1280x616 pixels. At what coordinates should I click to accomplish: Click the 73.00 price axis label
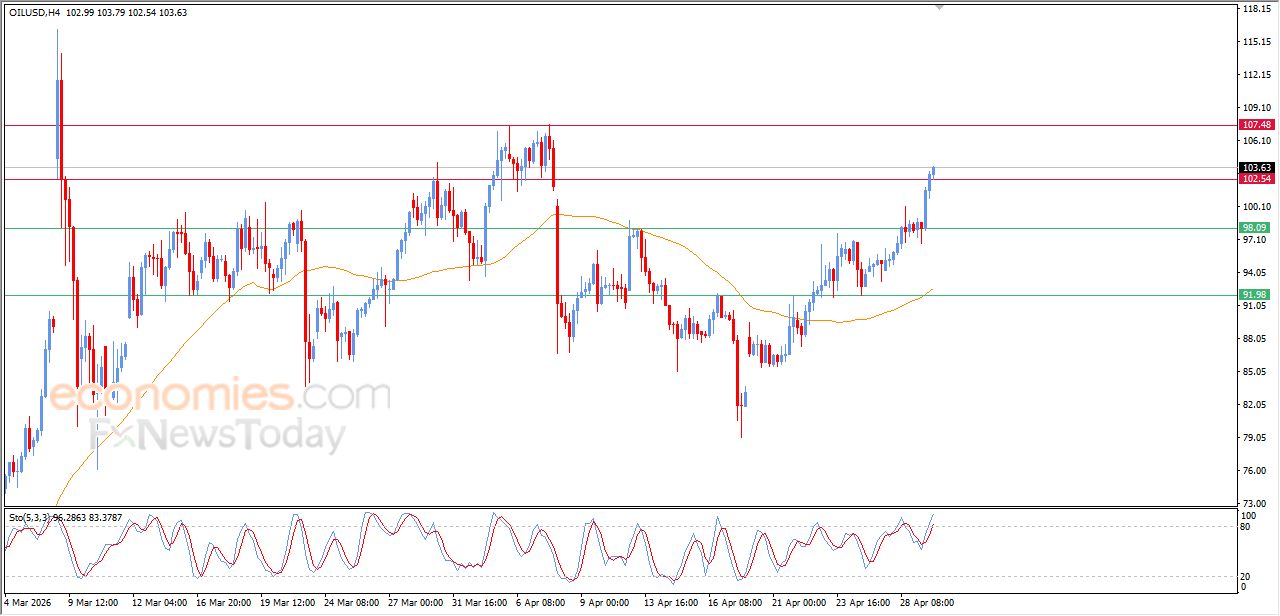[1254, 503]
